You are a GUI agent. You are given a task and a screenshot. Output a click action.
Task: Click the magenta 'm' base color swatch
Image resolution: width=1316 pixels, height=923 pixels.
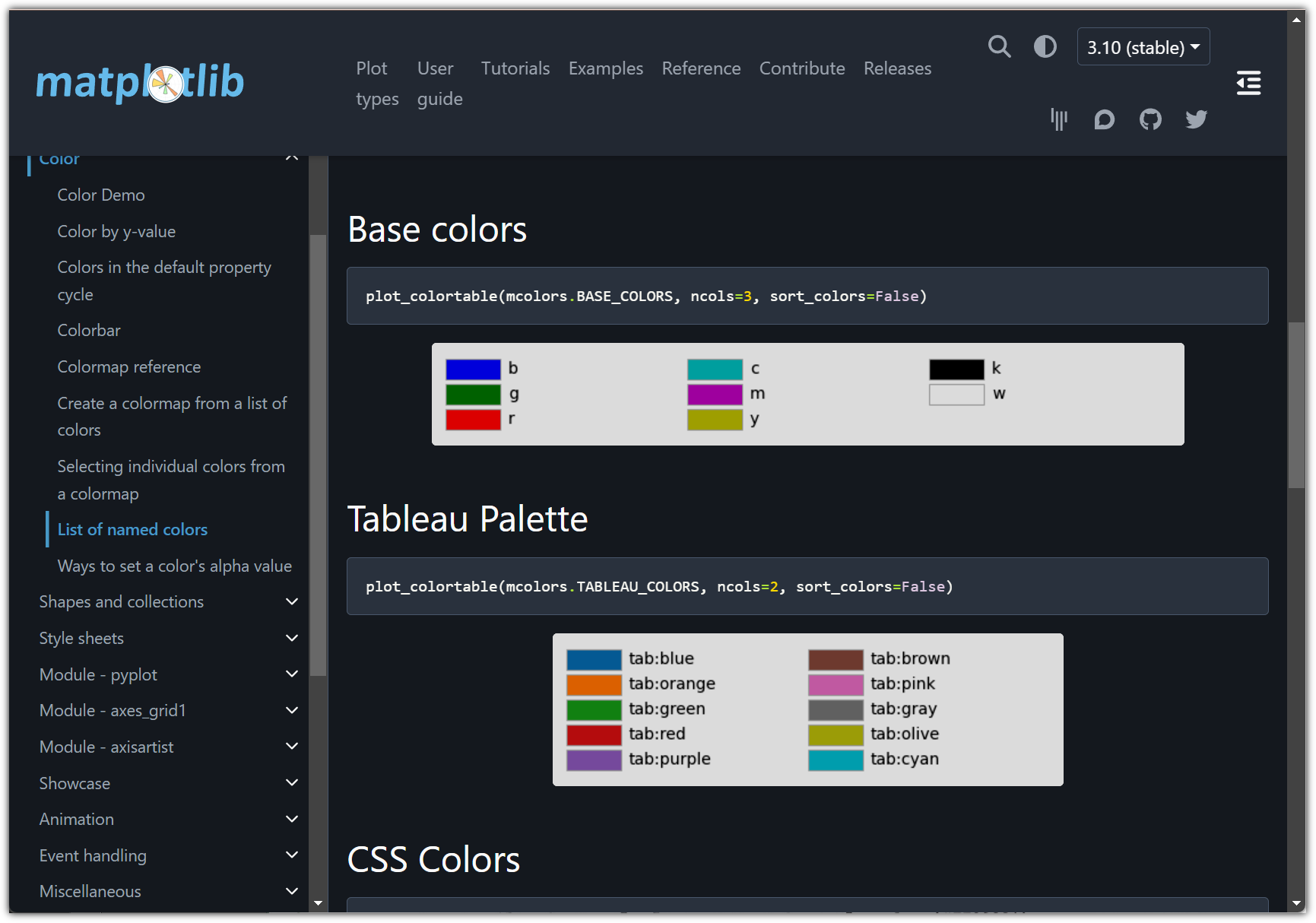click(x=715, y=395)
